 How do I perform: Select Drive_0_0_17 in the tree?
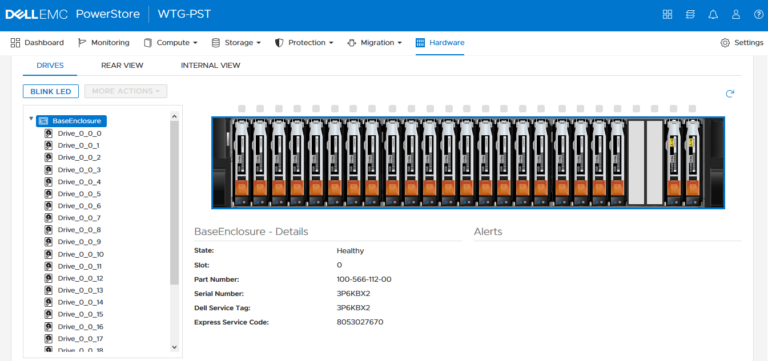click(x=81, y=338)
